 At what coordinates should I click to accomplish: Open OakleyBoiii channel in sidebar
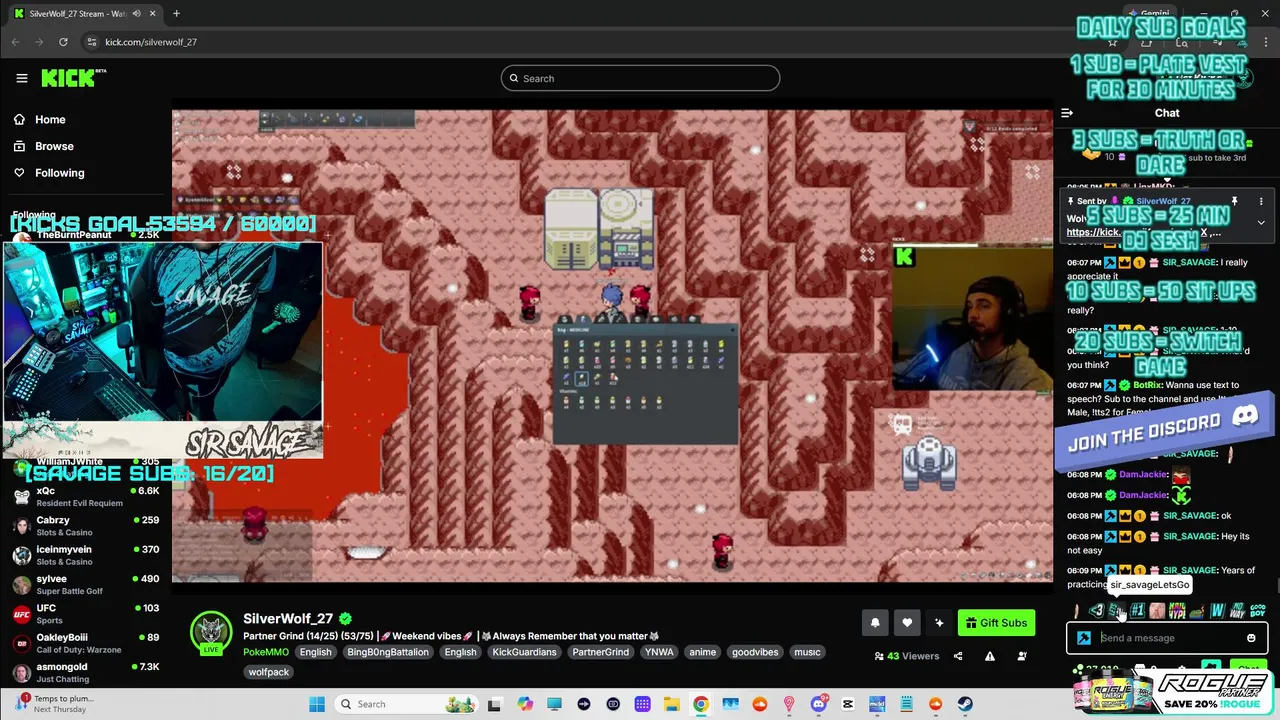tap(85, 642)
